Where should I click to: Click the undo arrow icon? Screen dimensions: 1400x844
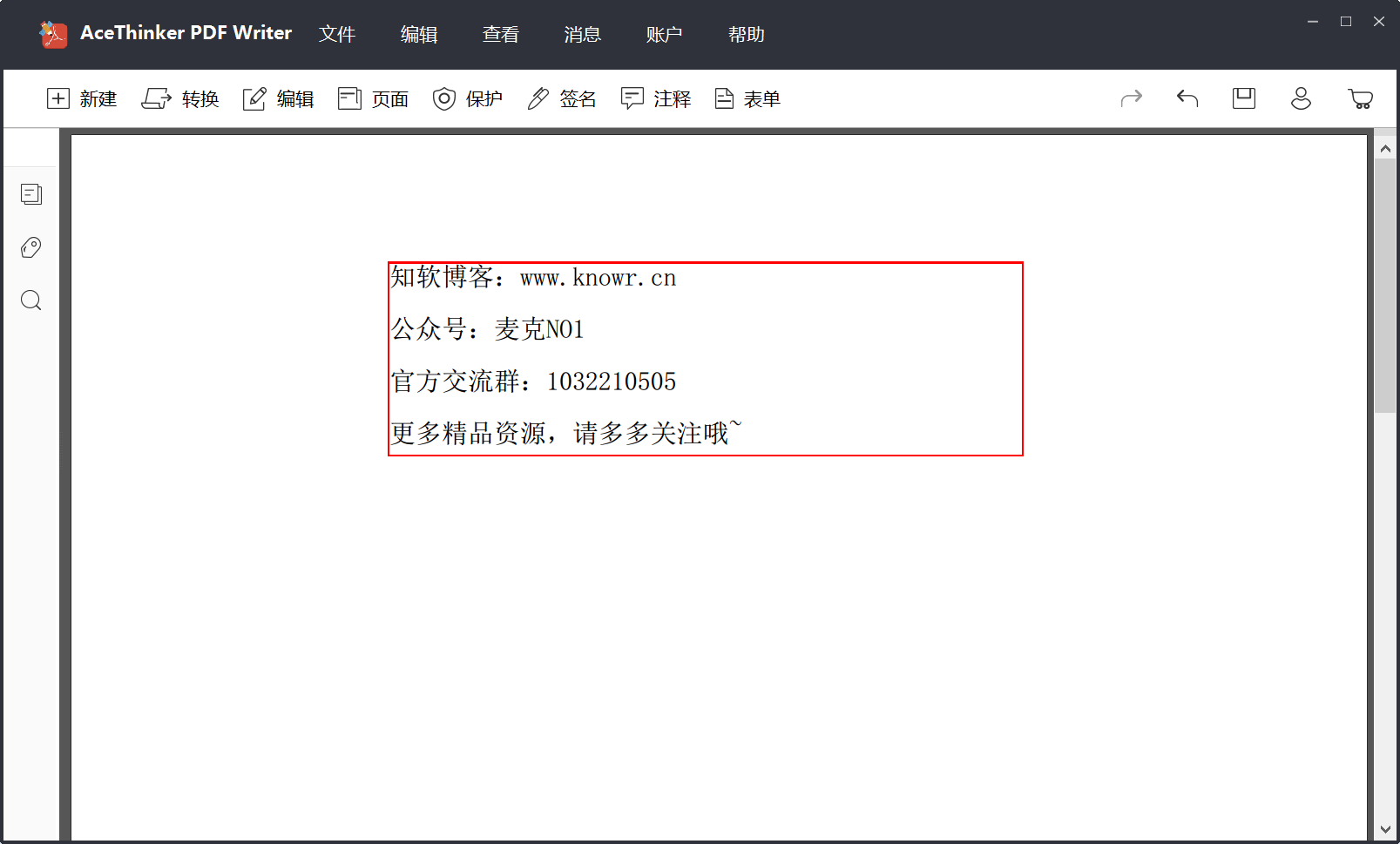coord(1187,98)
